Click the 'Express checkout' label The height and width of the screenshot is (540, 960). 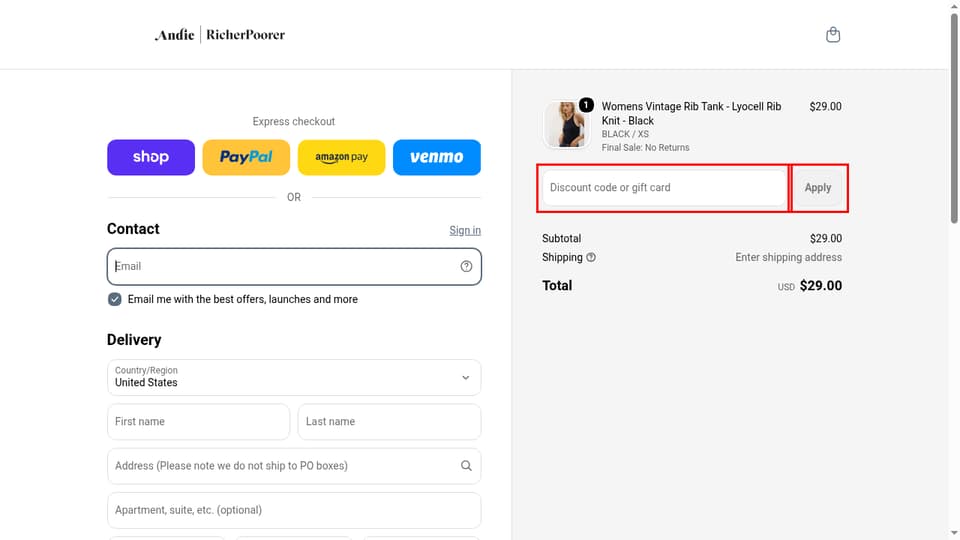(294, 121)
